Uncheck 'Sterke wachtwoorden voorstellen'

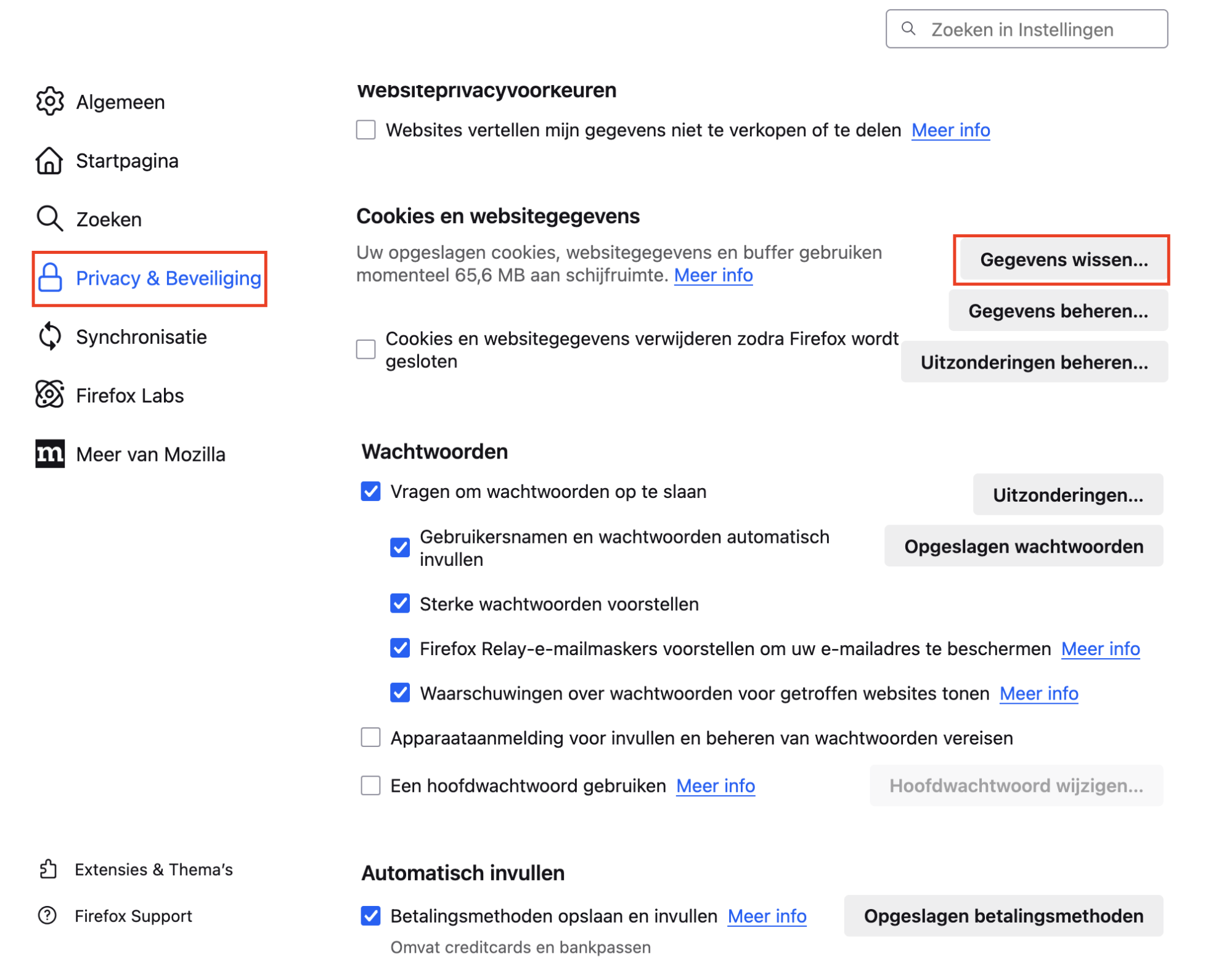(400, 603)
